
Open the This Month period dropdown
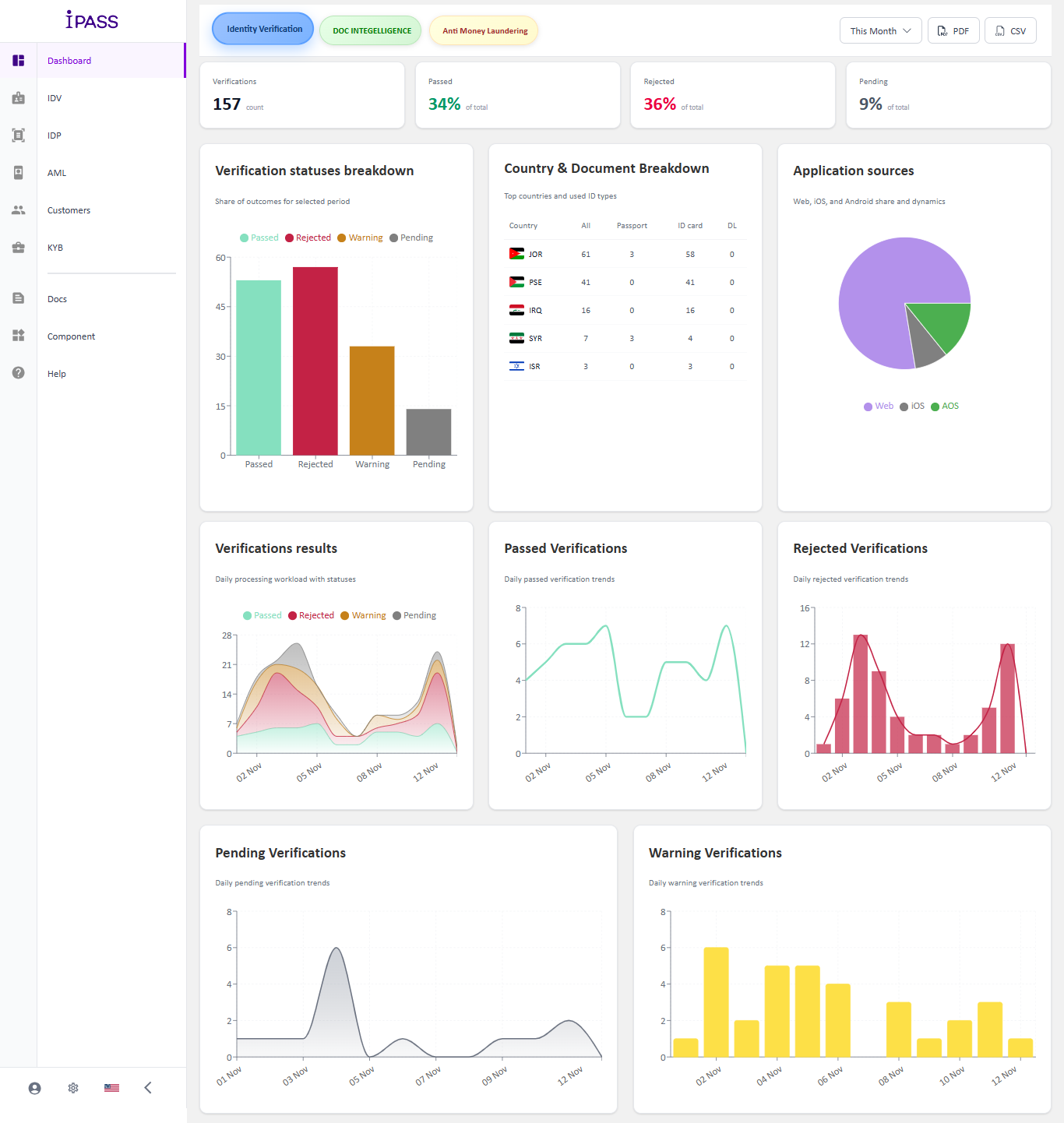pyautogui.click(x=881, y=30)
